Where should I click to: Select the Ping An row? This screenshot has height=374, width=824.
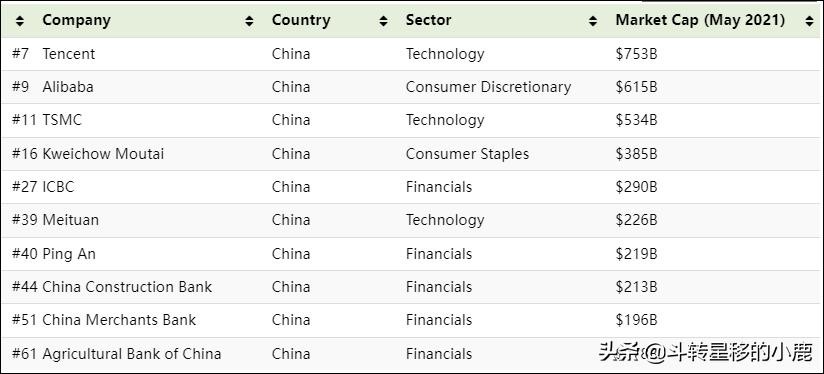412,254
